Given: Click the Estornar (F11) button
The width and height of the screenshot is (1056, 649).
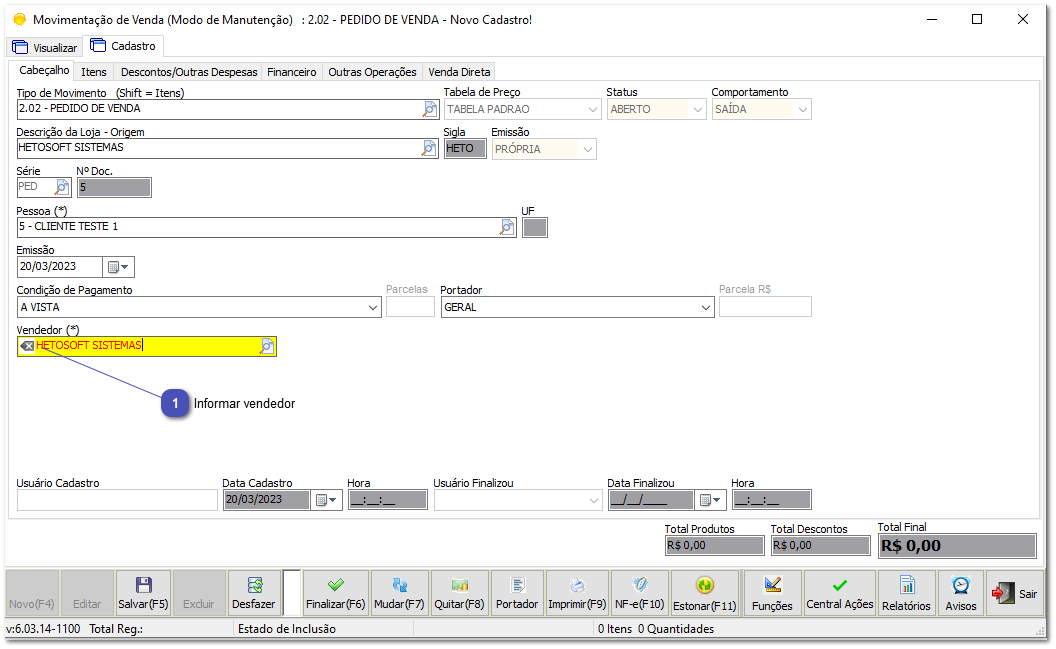Looking at the screenshot, I should pyautogui.click(x=704, y=593).
